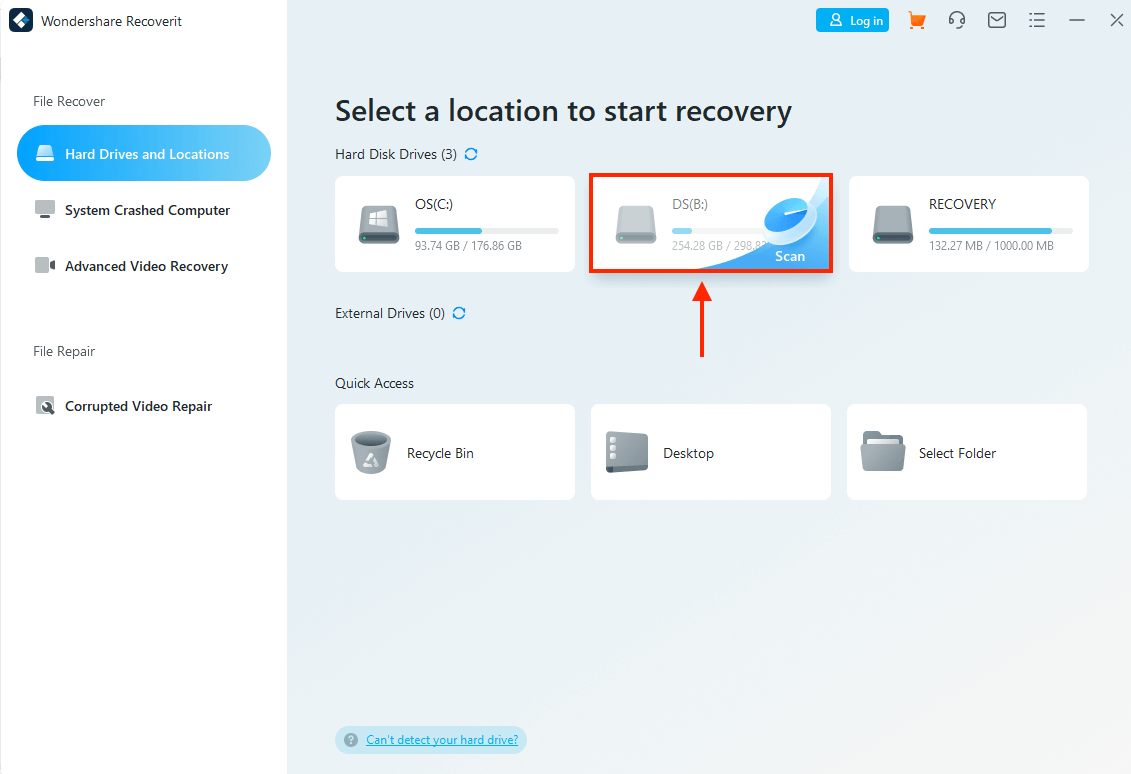Screen dimensions: 1131x774
Task: Click the DS(B:) usage bar
Action: (x=716, y=231)
